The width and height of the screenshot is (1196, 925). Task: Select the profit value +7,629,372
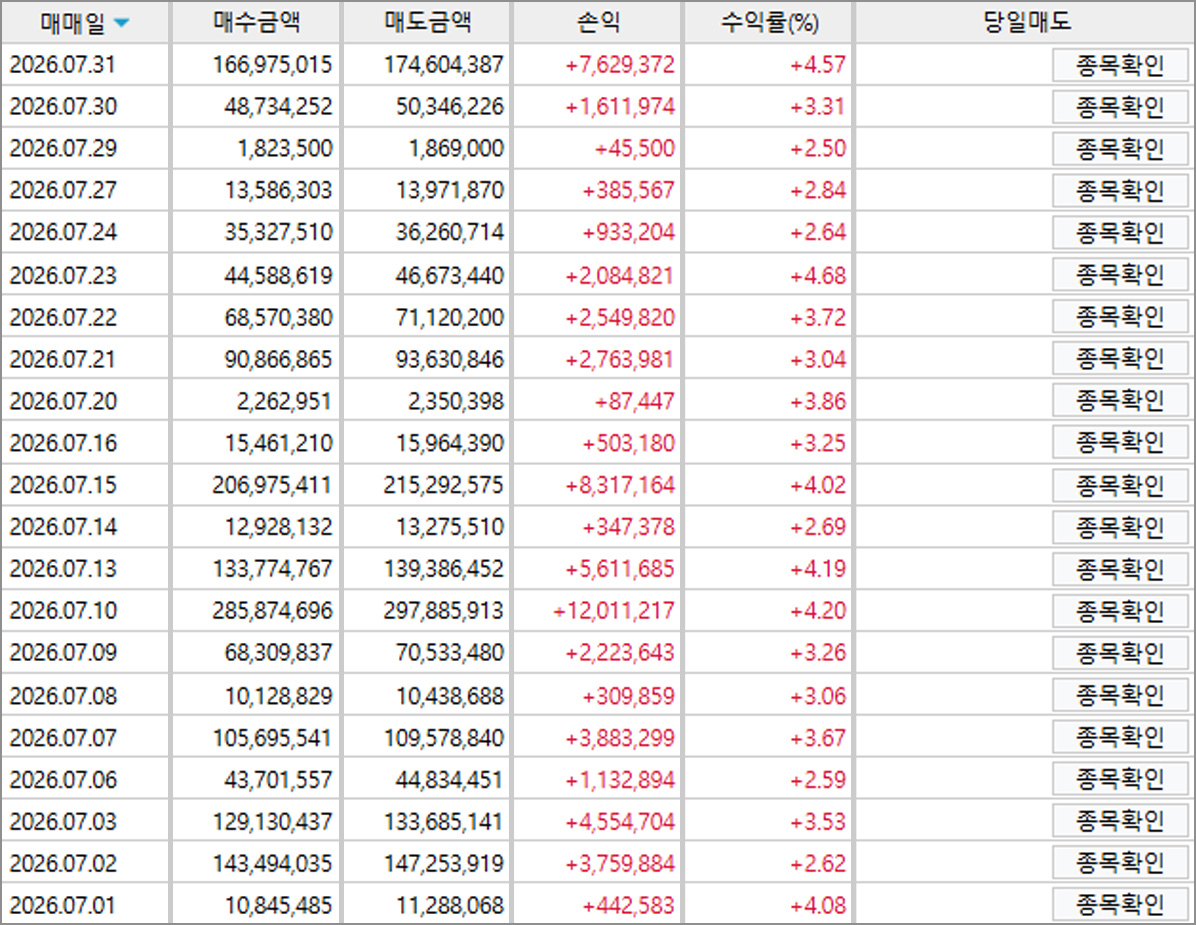620,65
